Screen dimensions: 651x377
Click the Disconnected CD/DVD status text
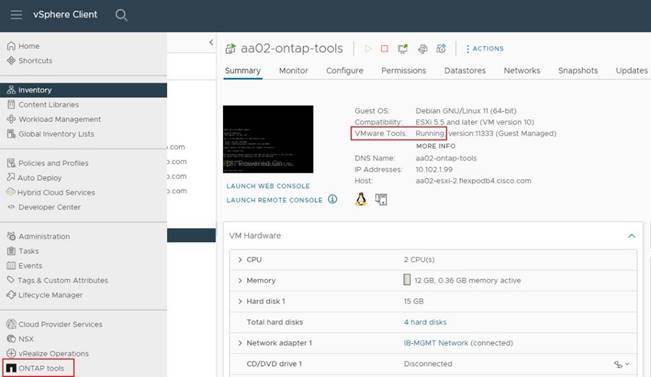tap(428, 364)
